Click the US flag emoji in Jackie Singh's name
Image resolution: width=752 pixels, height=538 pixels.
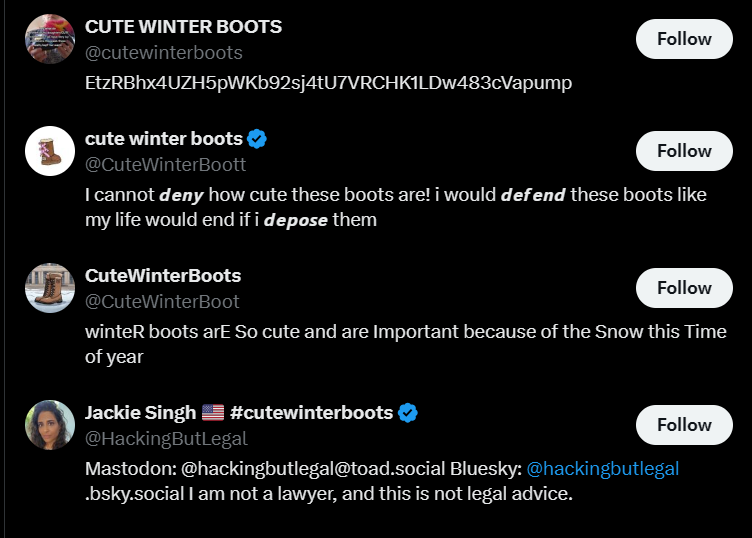click(x=213, y=412)
